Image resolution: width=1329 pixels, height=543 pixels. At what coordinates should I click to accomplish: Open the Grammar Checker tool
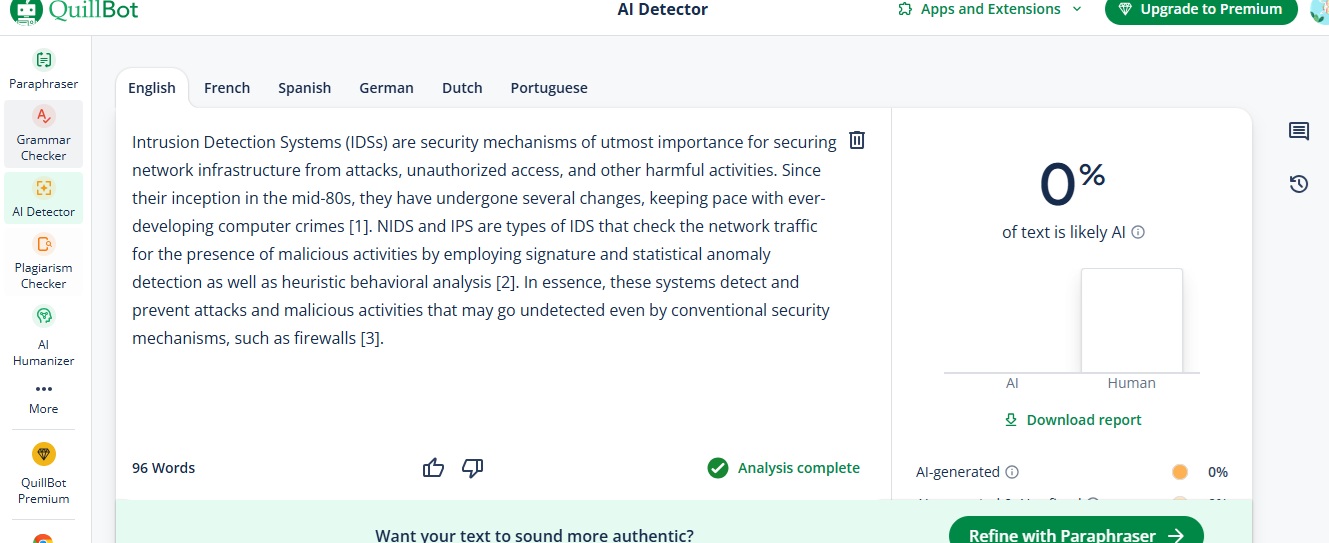[x=43, y=134]
